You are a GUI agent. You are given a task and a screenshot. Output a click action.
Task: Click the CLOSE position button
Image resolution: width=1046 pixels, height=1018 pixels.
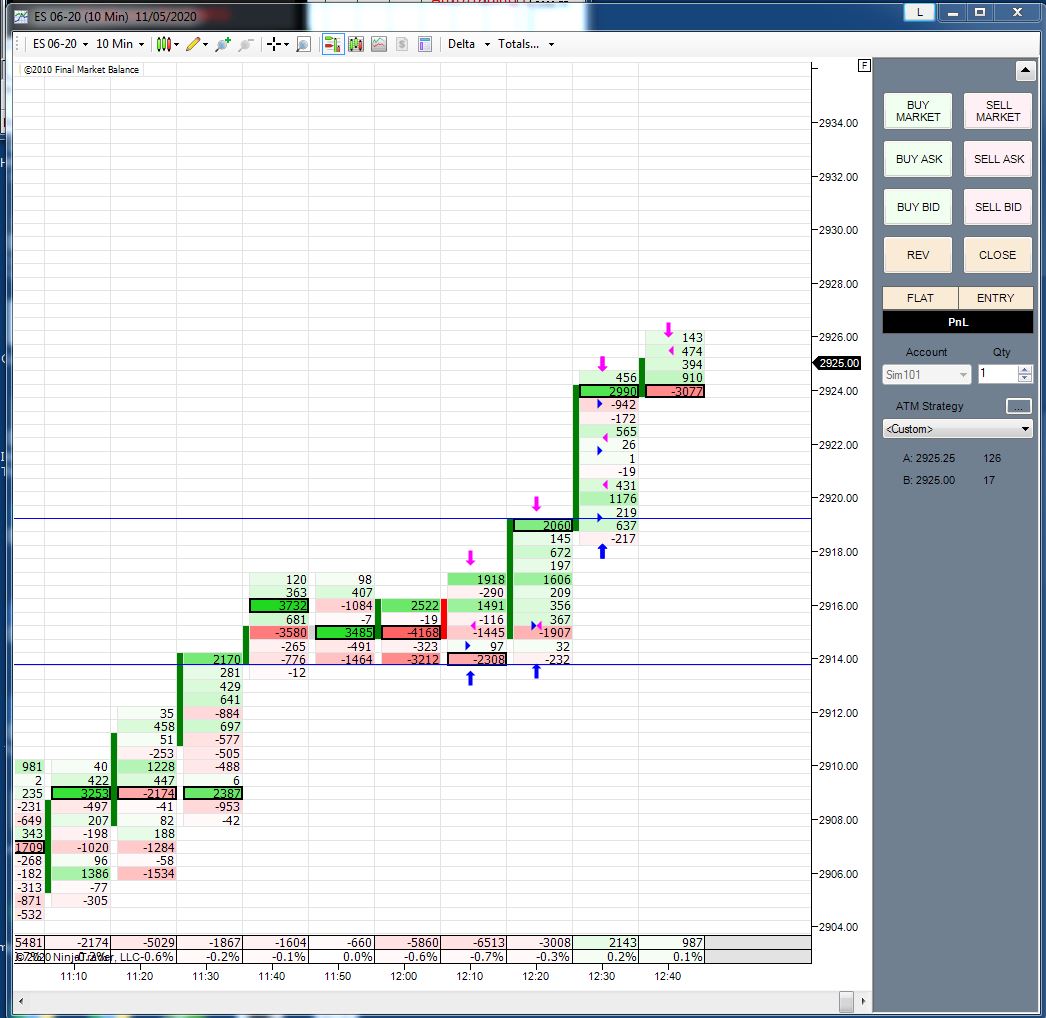coord(998,255)
